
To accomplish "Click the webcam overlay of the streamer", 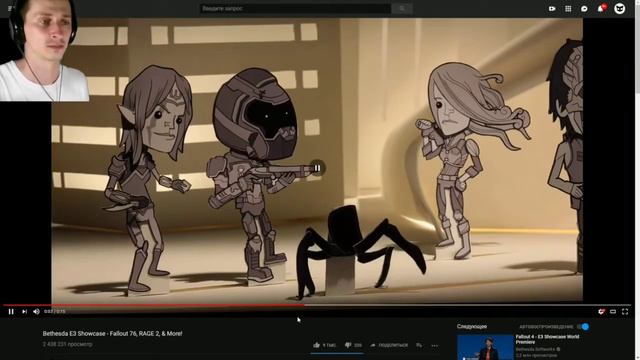I will pyautogui.click(x=44, y=51).
